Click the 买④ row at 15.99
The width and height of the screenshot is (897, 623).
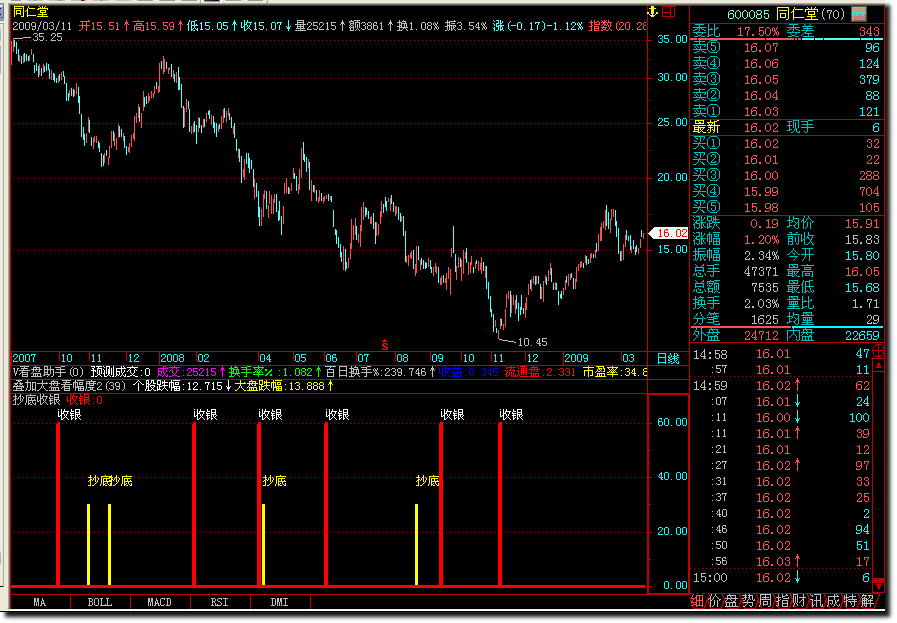786,192
